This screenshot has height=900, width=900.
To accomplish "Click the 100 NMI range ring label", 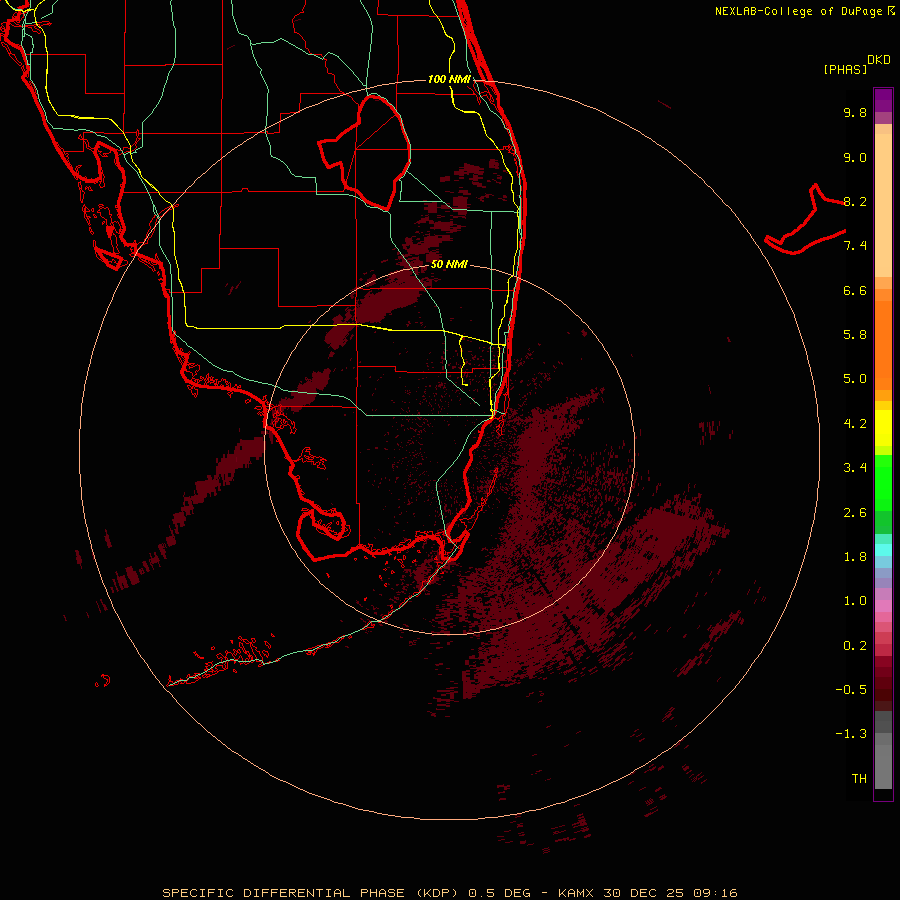I will click(x=449, y=79).
